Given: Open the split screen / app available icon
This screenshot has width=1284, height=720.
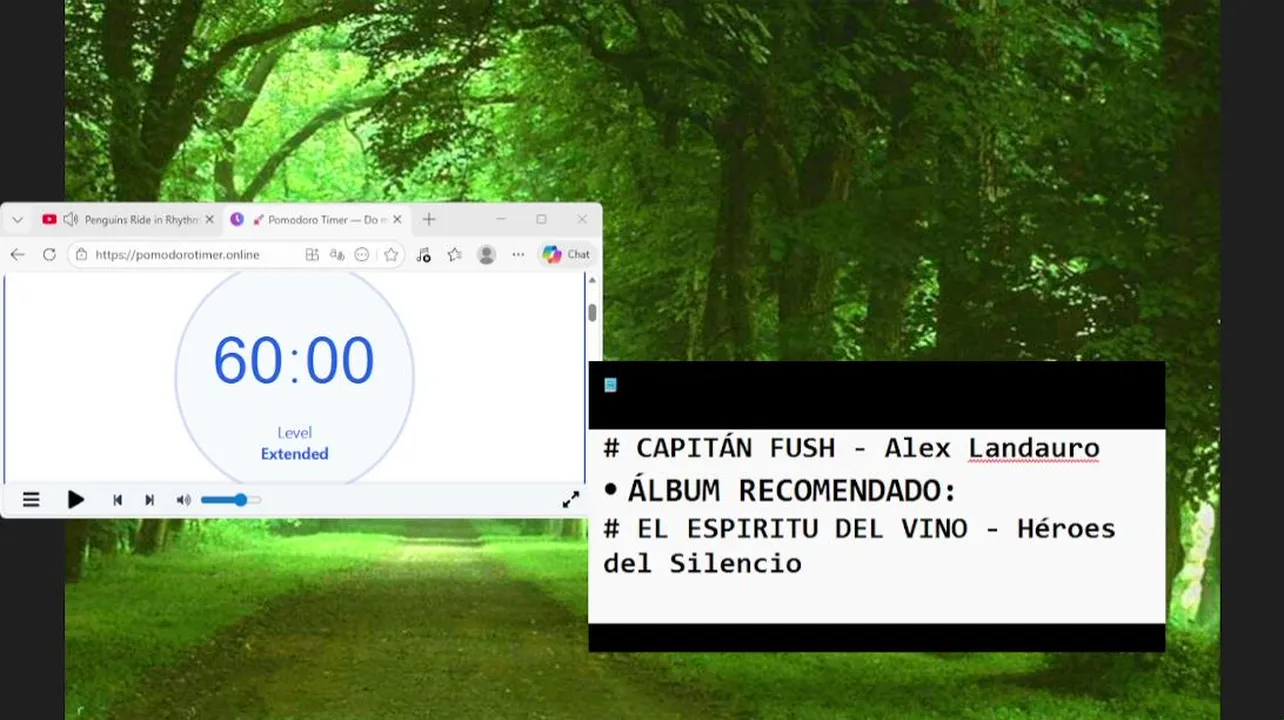Looking at the screenshot, I should [312, 255].
